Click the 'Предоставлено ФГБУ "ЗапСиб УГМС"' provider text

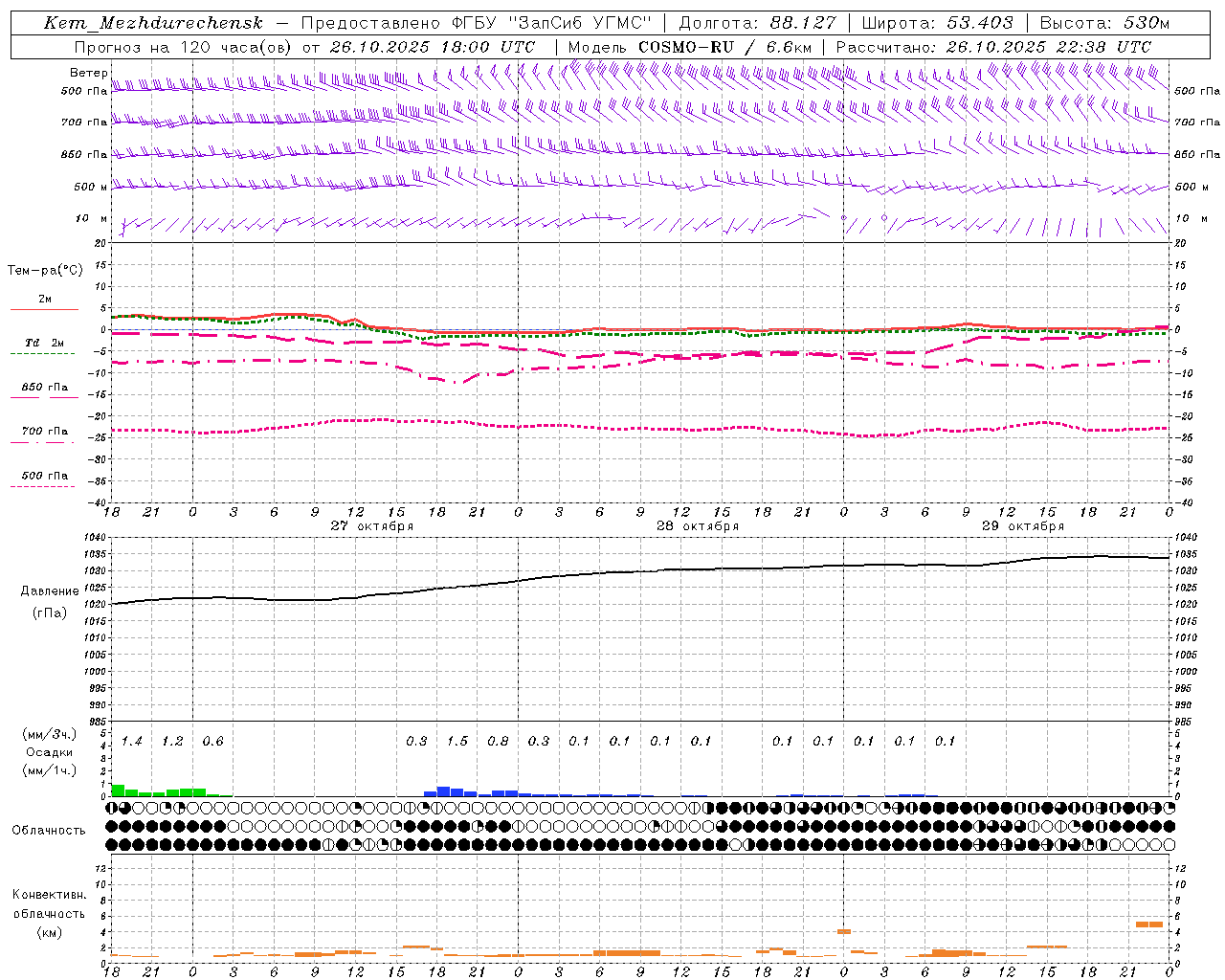point(477,23)
